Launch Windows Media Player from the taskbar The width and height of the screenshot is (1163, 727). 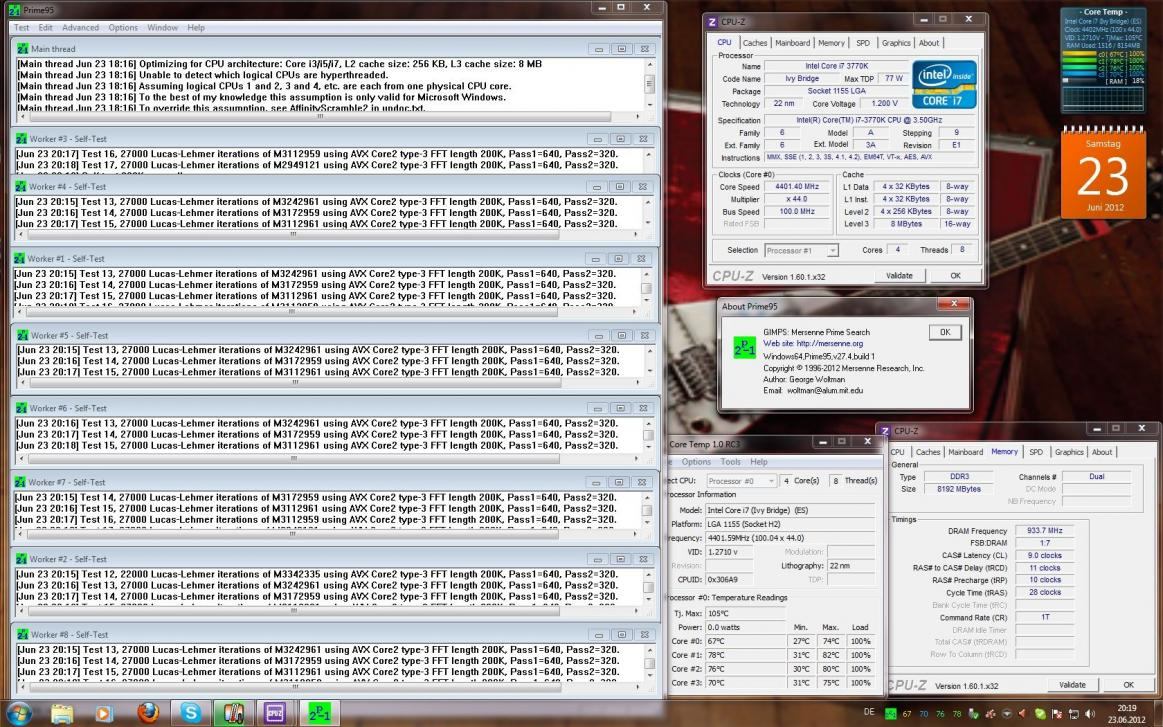point(103,714)
